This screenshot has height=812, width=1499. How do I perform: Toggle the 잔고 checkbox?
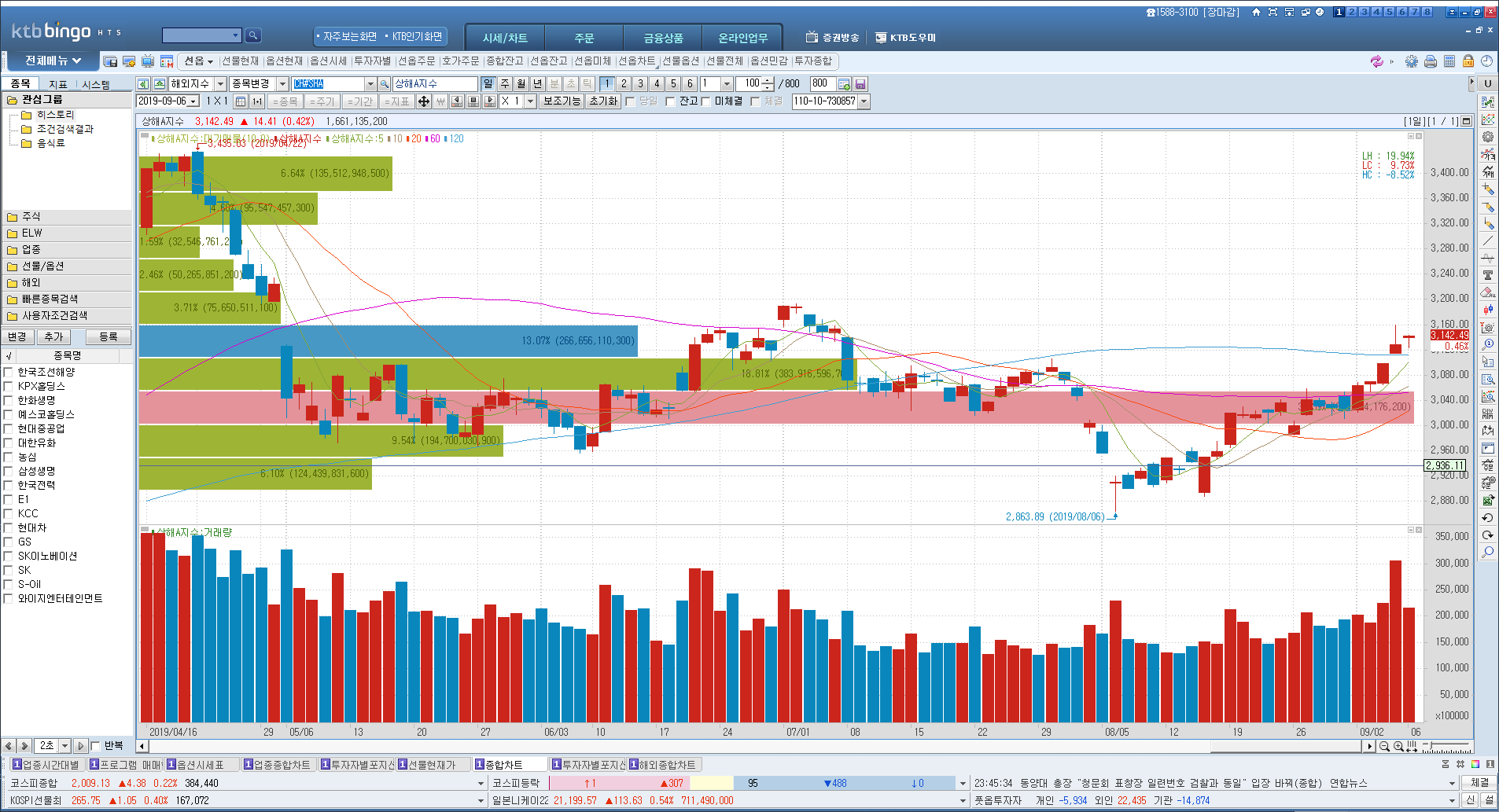click(670, 101)
